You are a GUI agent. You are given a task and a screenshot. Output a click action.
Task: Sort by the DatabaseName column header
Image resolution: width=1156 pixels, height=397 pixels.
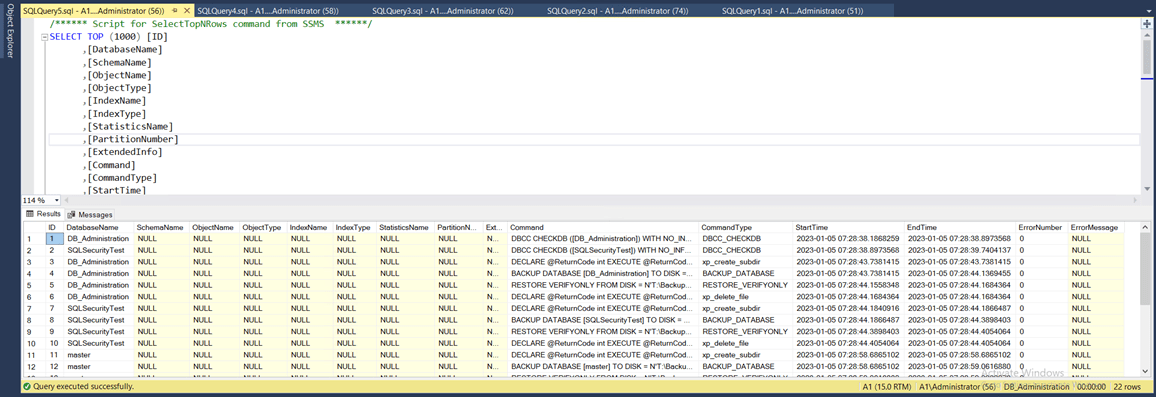tap(100, 227)
